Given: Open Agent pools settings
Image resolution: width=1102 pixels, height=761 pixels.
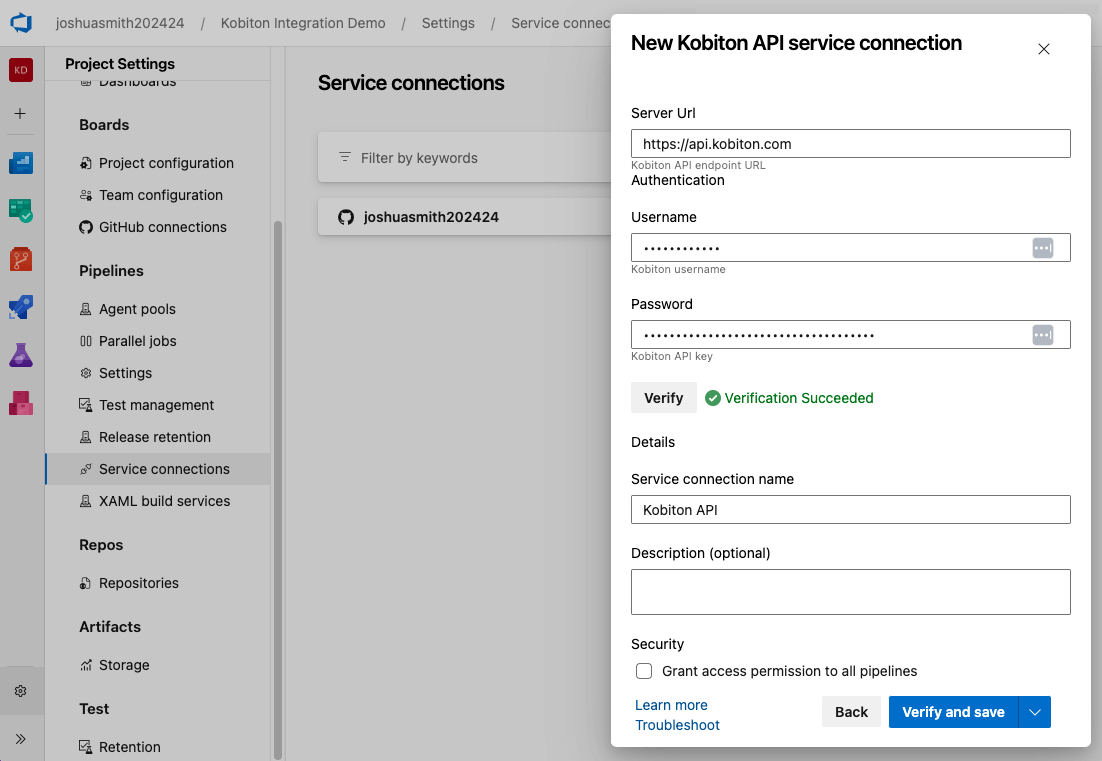Looking at the screenshot, I should [158, 309].
